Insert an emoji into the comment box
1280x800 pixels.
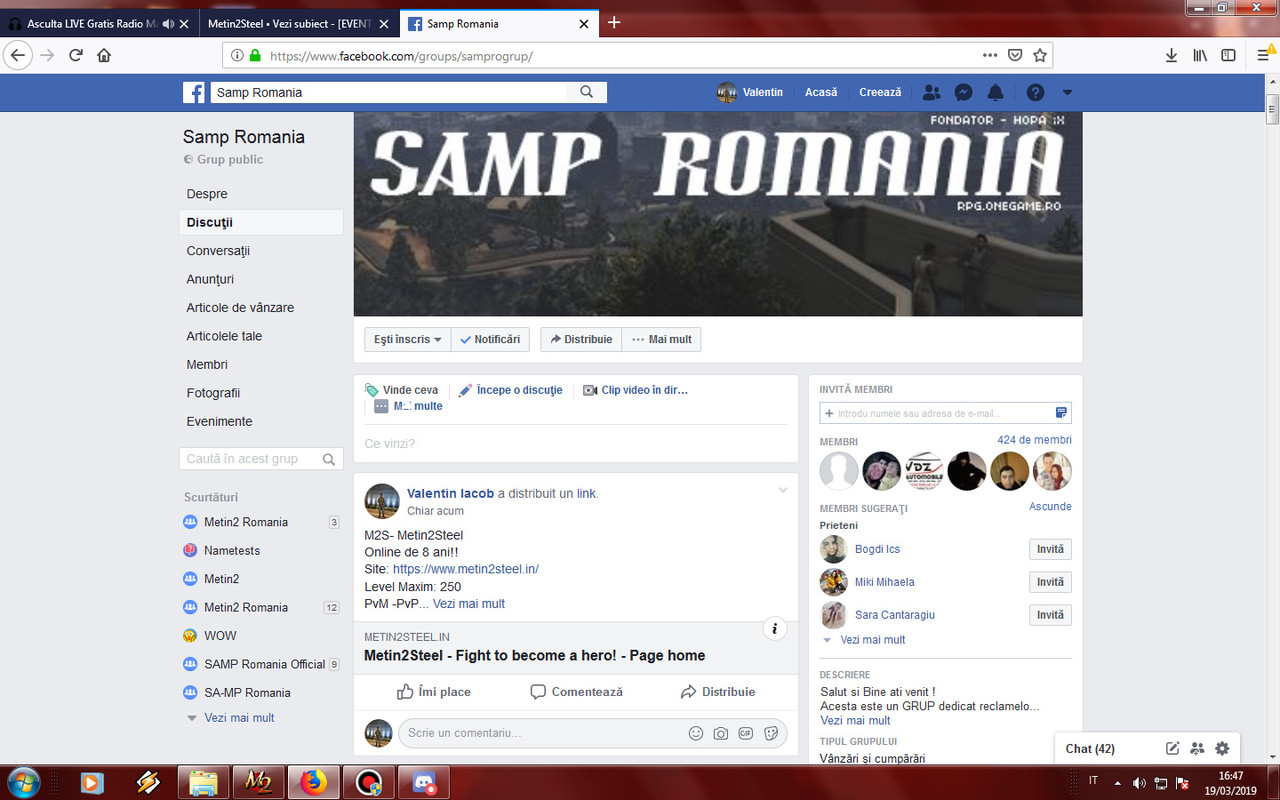(x=695, y=733)
